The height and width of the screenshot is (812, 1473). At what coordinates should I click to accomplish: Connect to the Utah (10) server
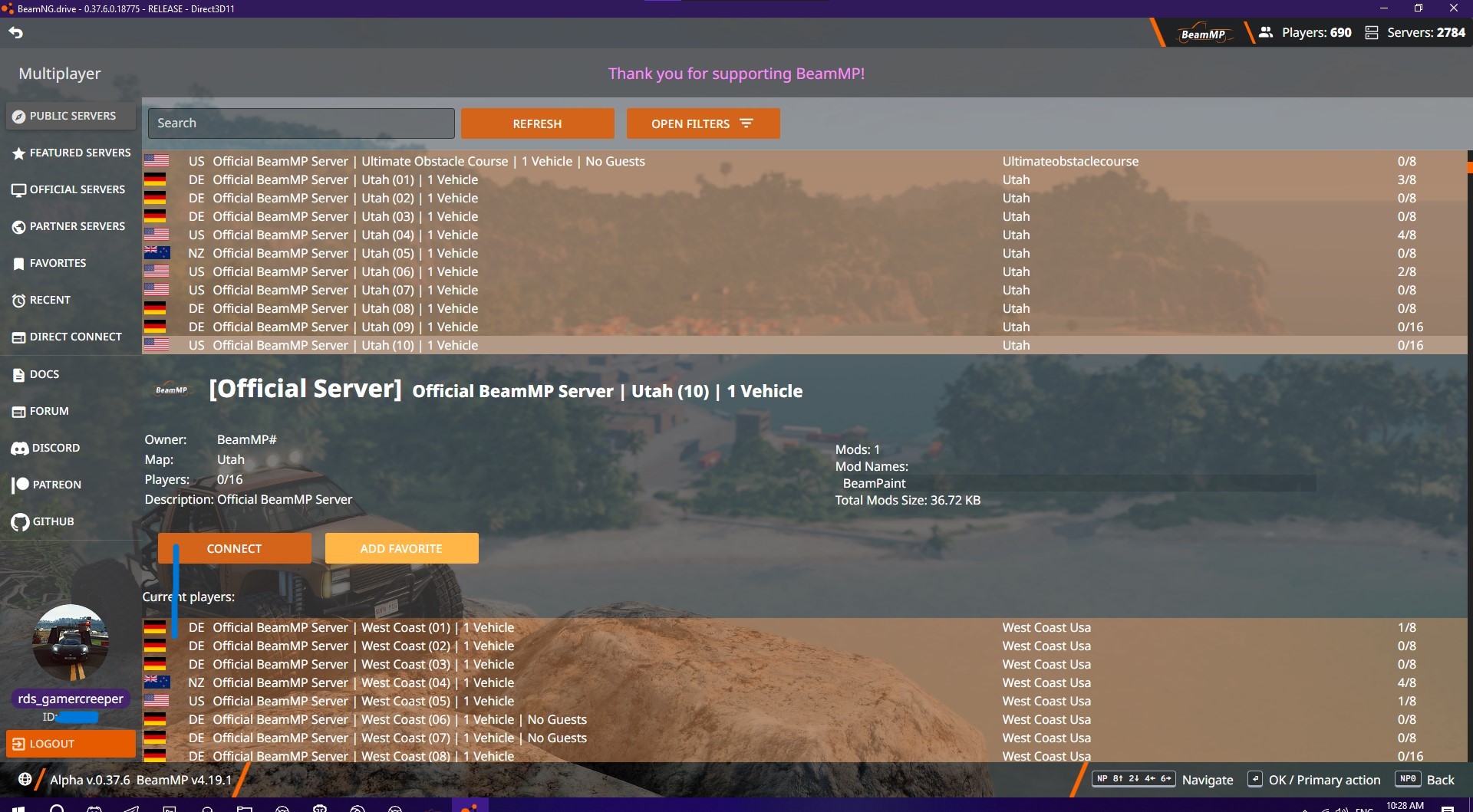click(234, 548)
